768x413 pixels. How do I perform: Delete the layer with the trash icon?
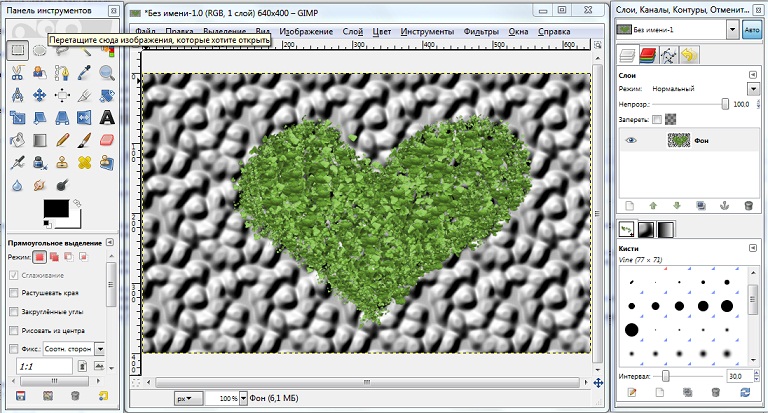click(x=748, y=205)
